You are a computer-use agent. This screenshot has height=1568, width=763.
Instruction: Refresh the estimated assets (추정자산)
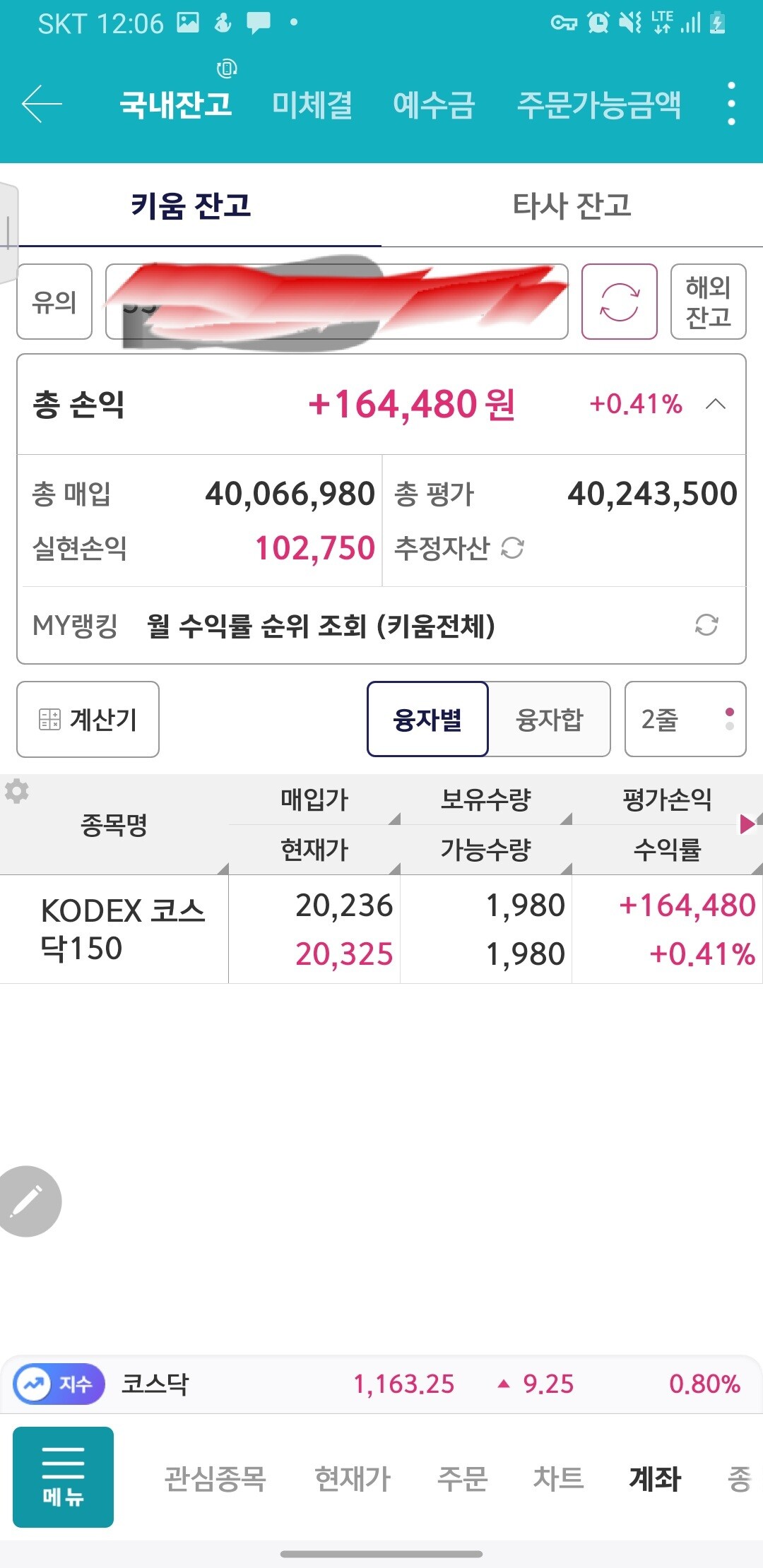[512, 548]
